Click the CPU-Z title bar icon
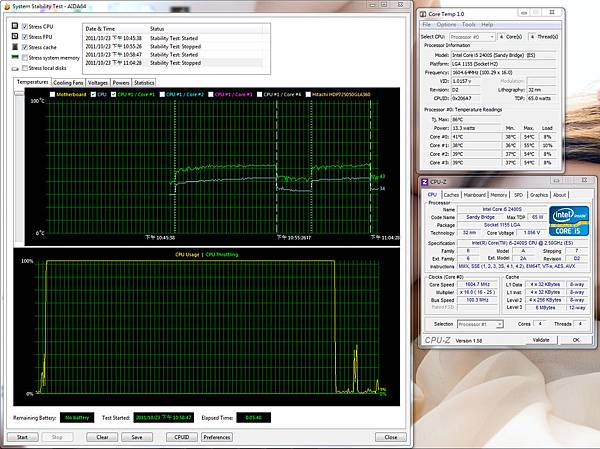Viewport: 600px width, 449px height. tap(424, 182)
